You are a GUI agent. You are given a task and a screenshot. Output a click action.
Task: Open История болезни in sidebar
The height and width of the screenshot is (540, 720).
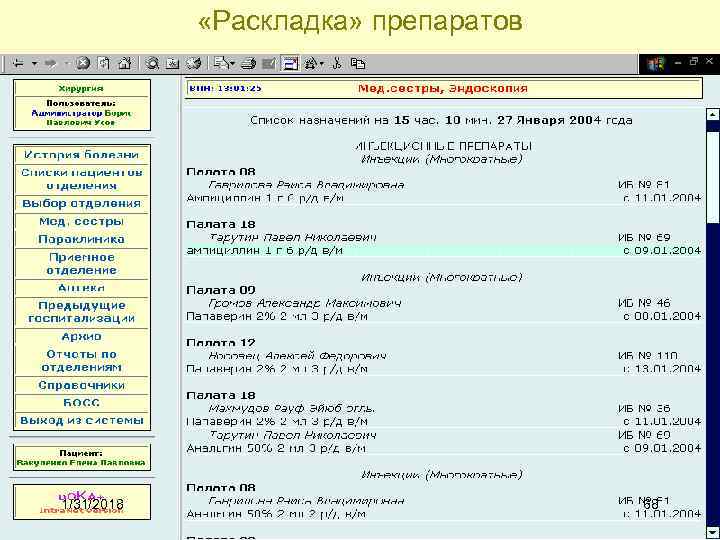point(82,155)
